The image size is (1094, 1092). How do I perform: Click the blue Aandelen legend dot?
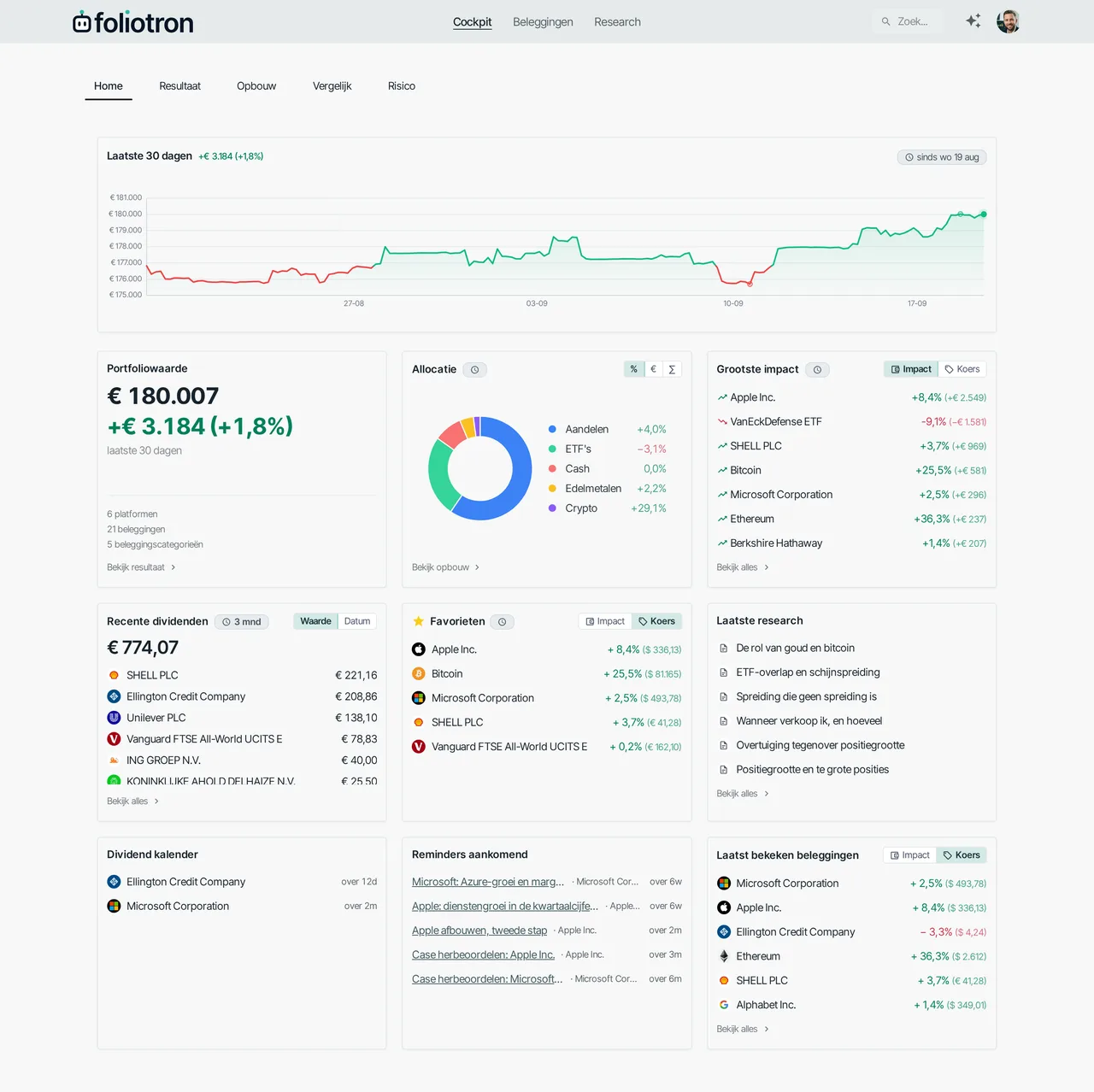point(552,429)
